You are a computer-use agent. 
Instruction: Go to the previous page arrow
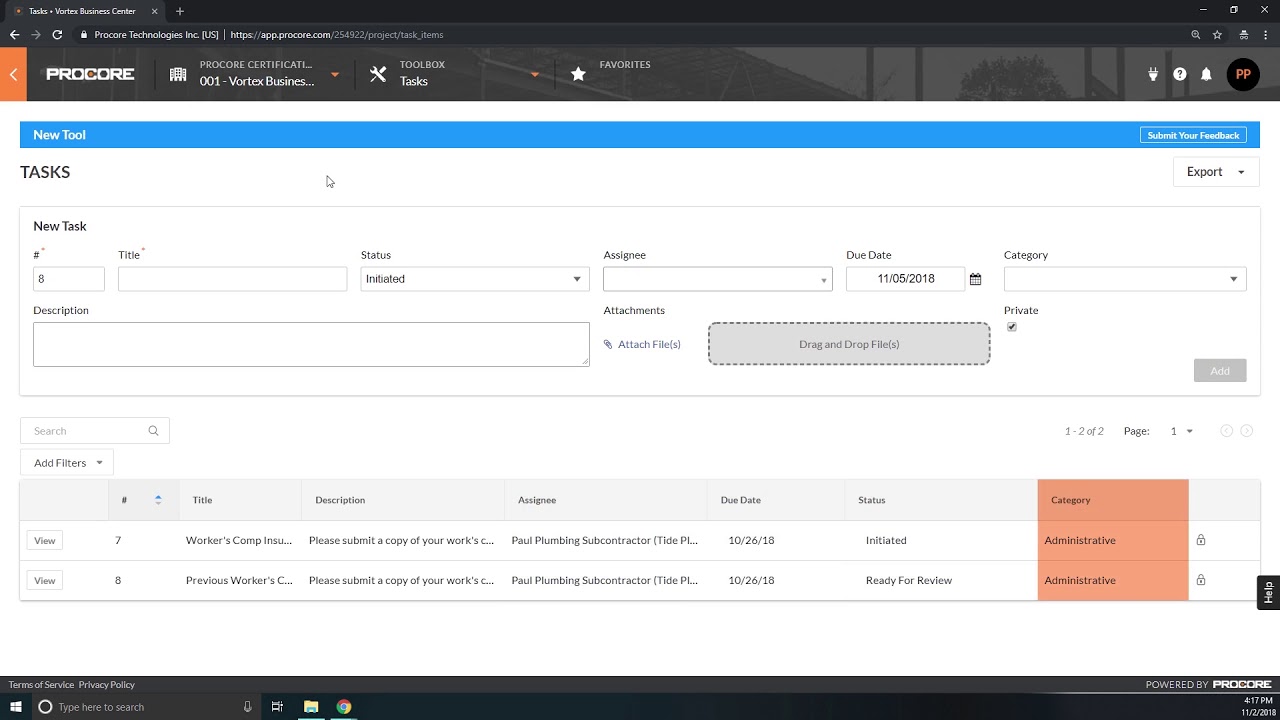[x=1227, y=431]
